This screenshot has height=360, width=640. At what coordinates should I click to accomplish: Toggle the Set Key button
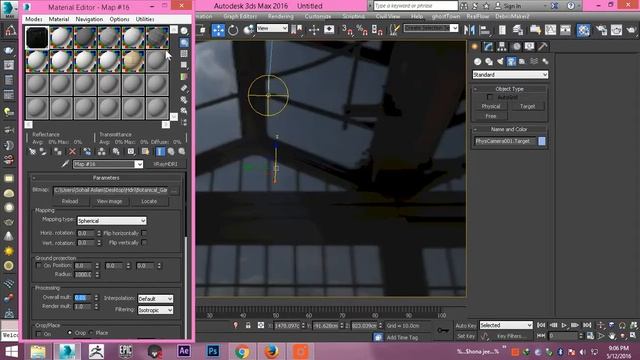coord(466,336)
